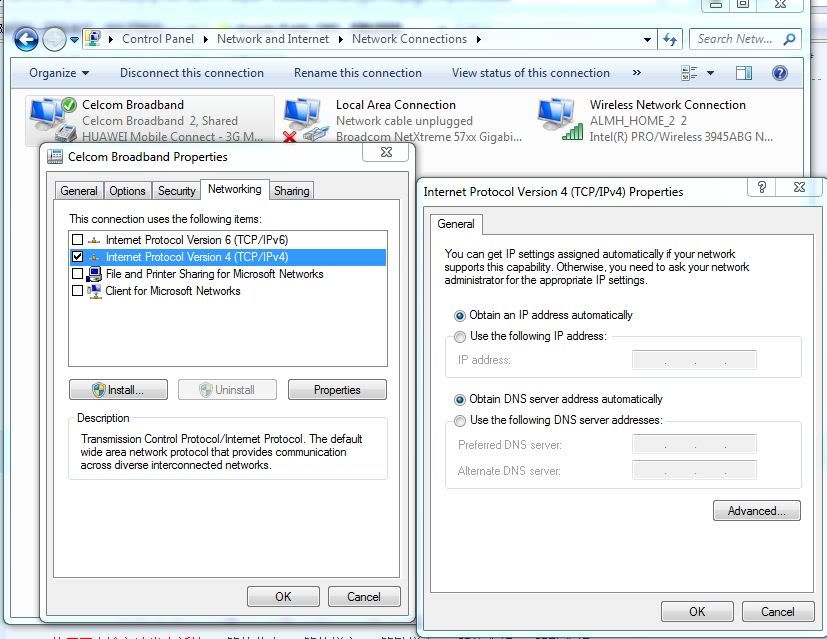Viewport: 827px width, 639px height.
Task: Click the Search Network Connections field
Action: coord(735,39)
